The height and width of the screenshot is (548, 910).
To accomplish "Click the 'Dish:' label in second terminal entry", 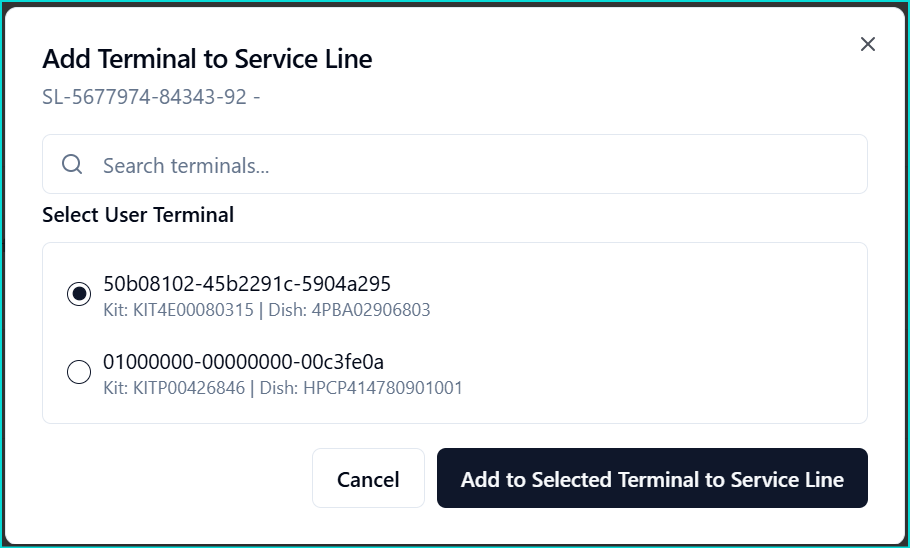I will tap(279, 388).
